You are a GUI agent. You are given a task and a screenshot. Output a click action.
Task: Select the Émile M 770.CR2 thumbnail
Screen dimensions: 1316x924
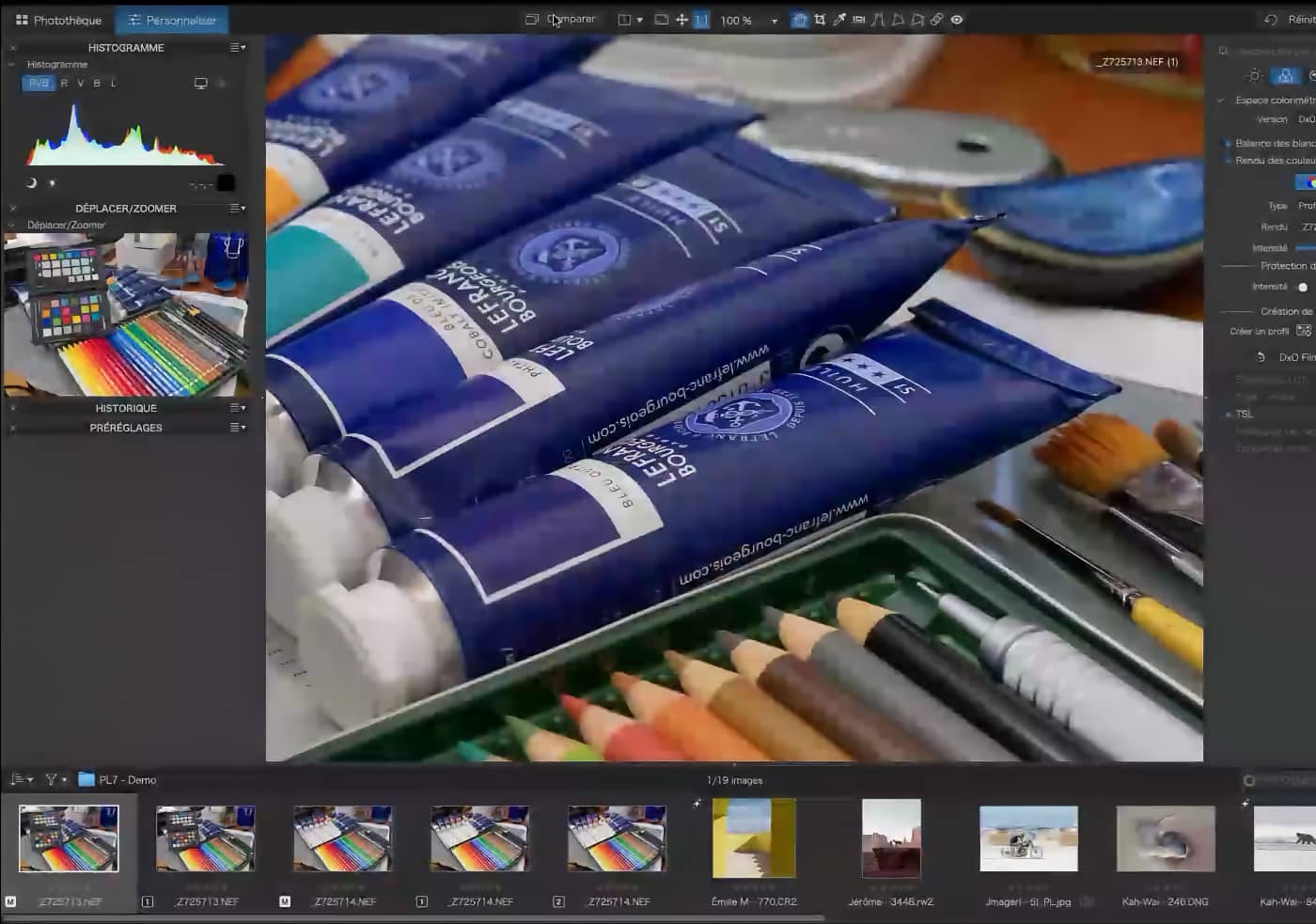pyautogui.click(x=754, y=838)
